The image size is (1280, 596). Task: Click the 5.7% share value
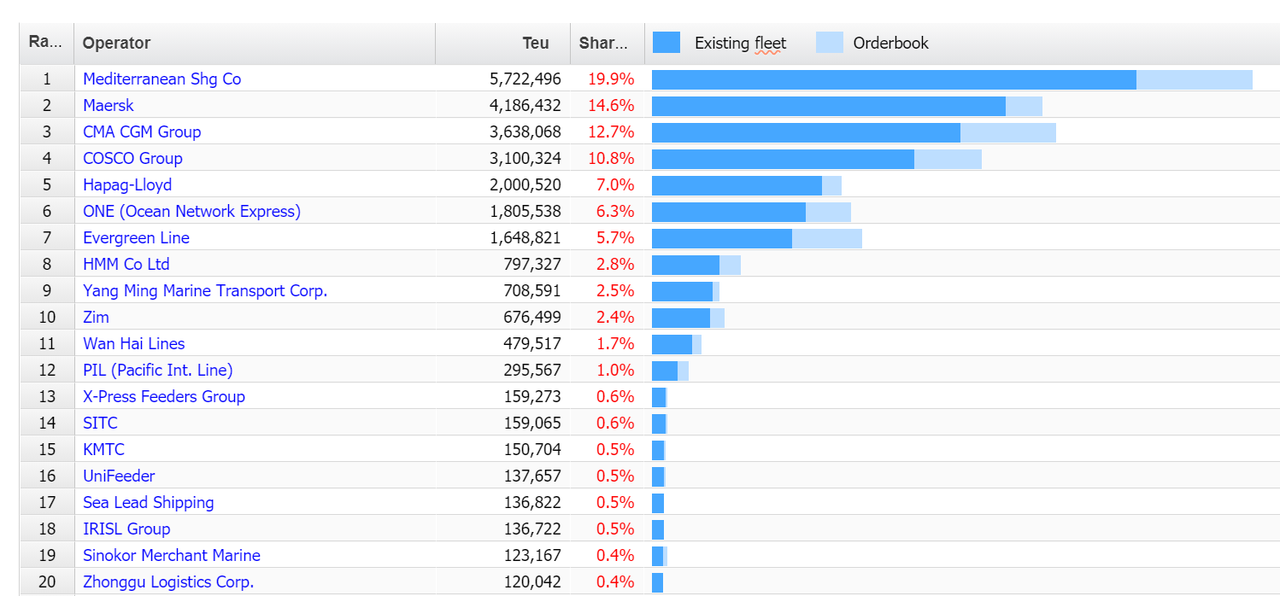(615, 238)
